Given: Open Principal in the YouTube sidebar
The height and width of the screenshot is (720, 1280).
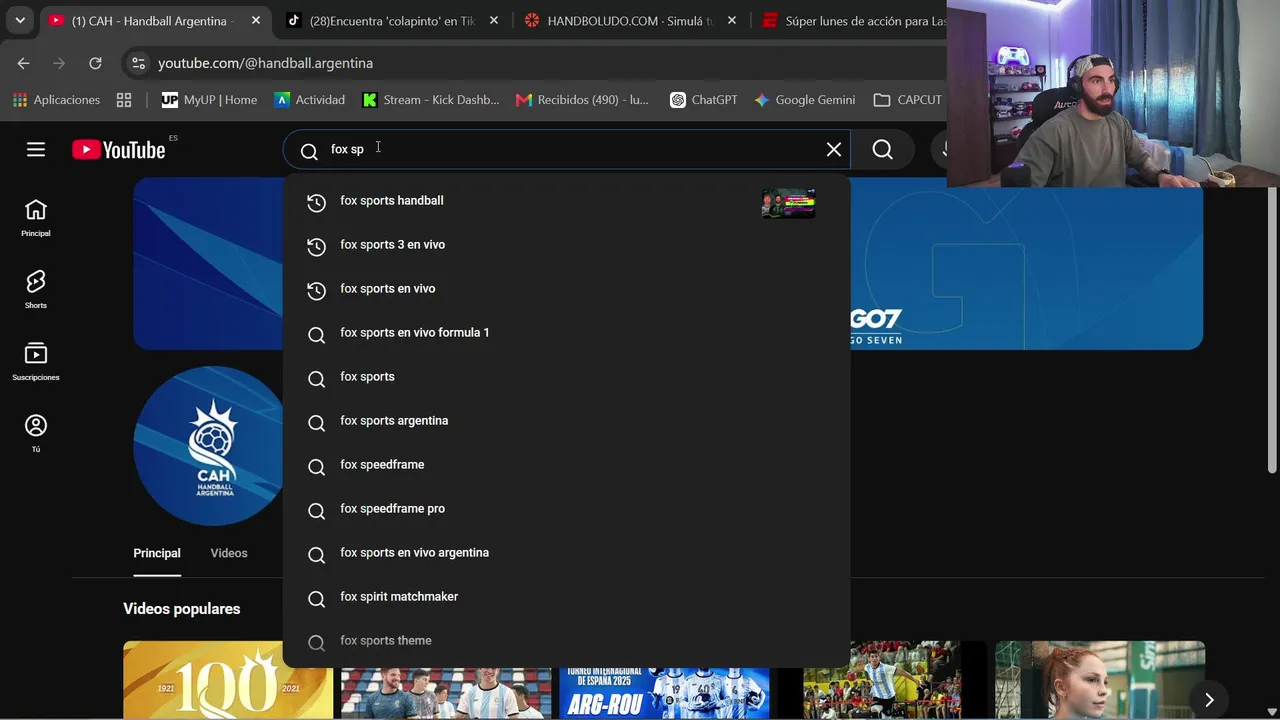Looking at the screenshot, I should pos(36,217).
